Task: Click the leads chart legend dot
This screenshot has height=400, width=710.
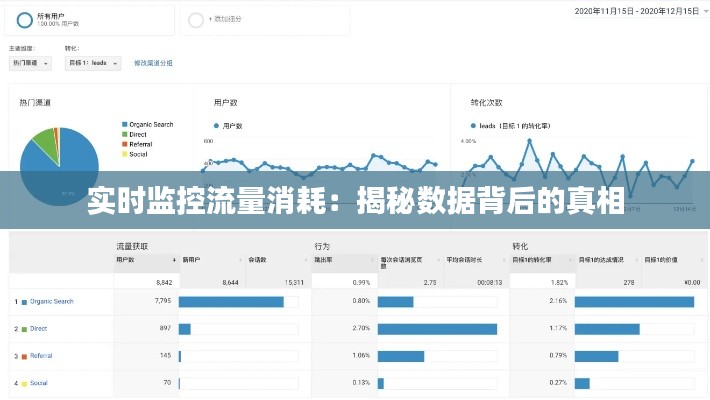Action: [x=473, y=126]
